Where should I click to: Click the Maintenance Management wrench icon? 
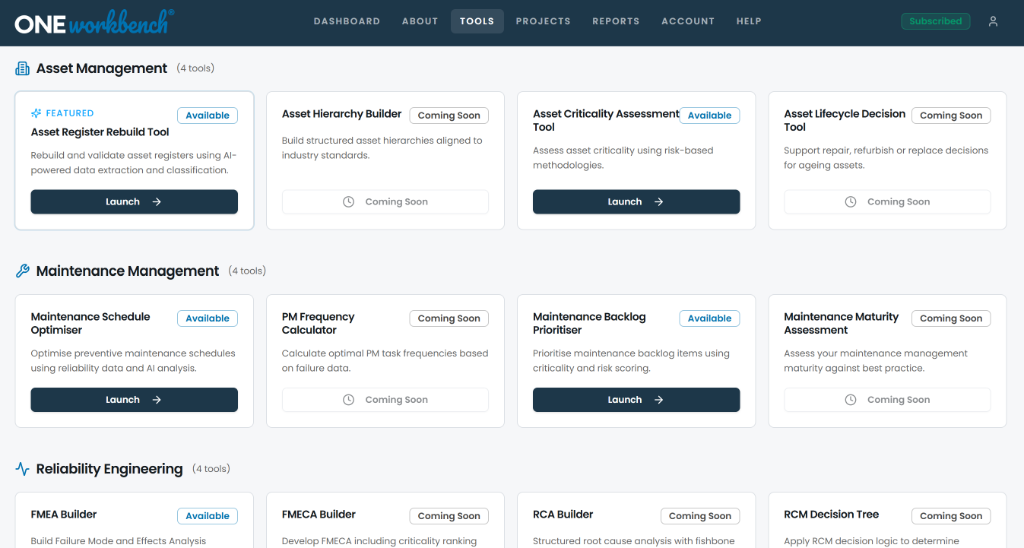tap(23, 271)
